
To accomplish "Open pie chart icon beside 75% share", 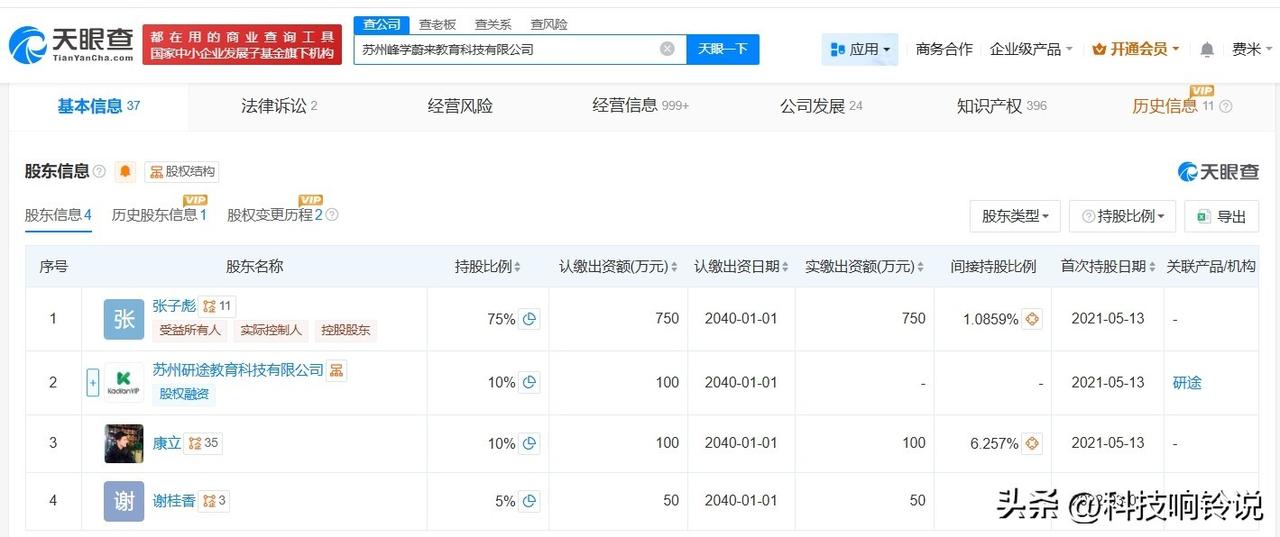I will (x=529, y=319).
